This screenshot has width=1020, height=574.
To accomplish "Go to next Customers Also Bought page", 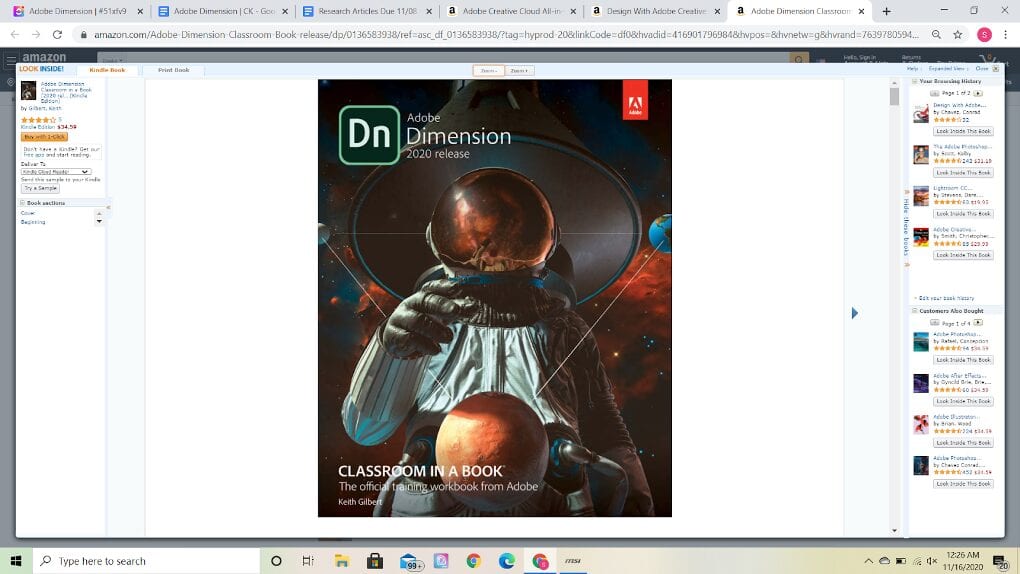I will click(978, 323).
